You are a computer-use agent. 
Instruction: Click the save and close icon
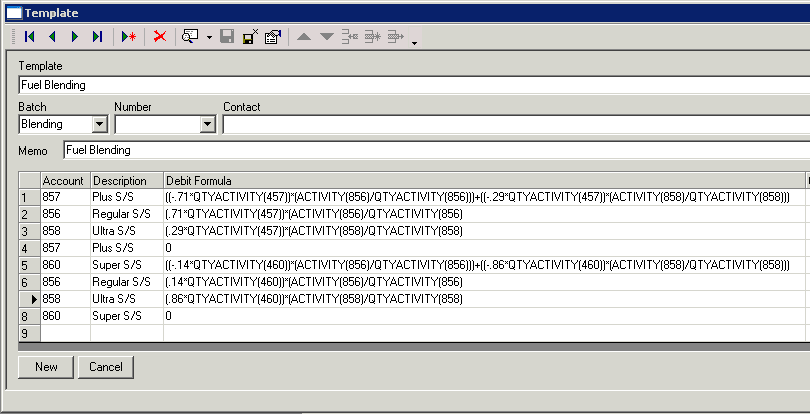coord(251,37)
